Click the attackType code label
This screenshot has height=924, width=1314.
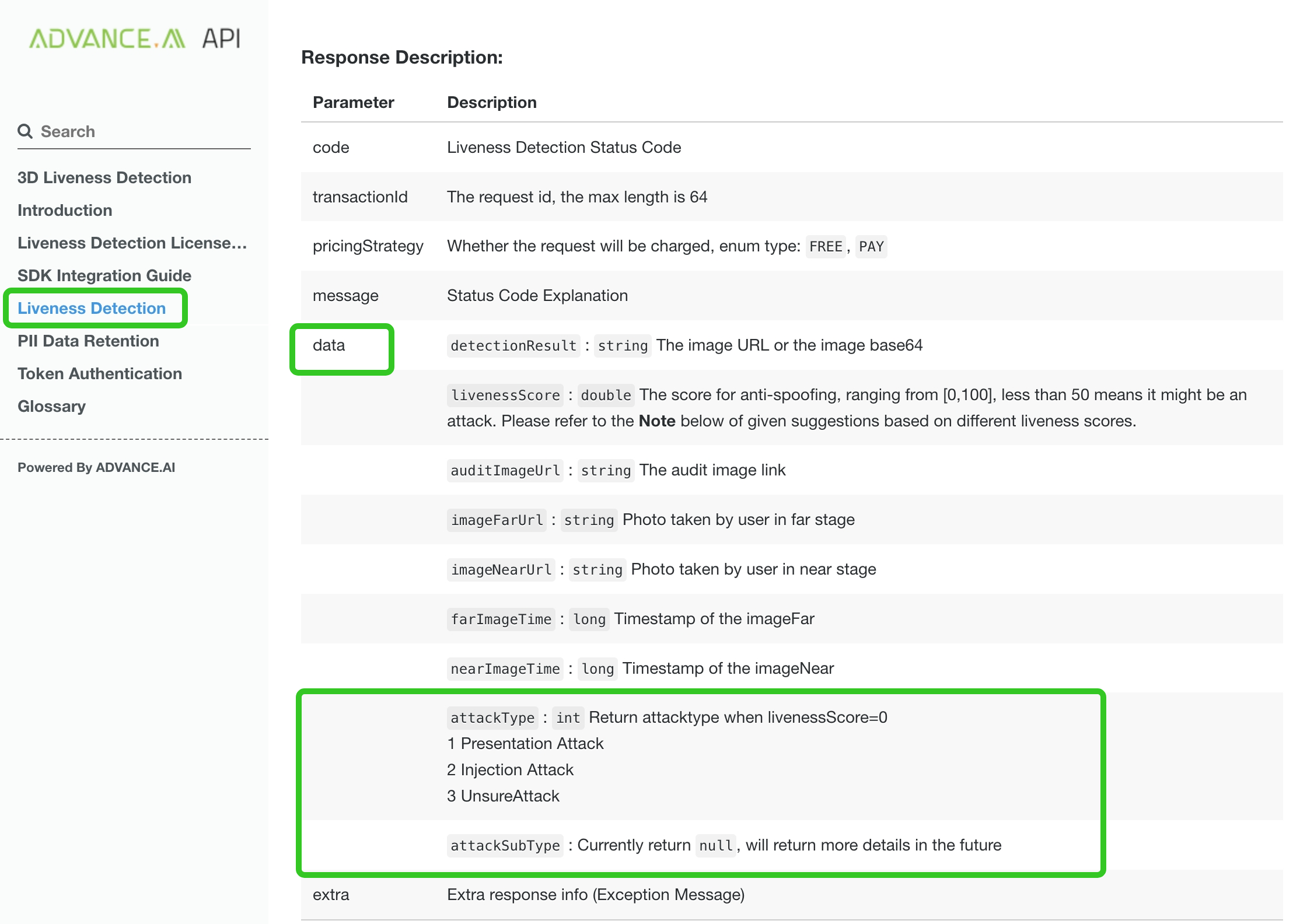[x=492, y=718]
